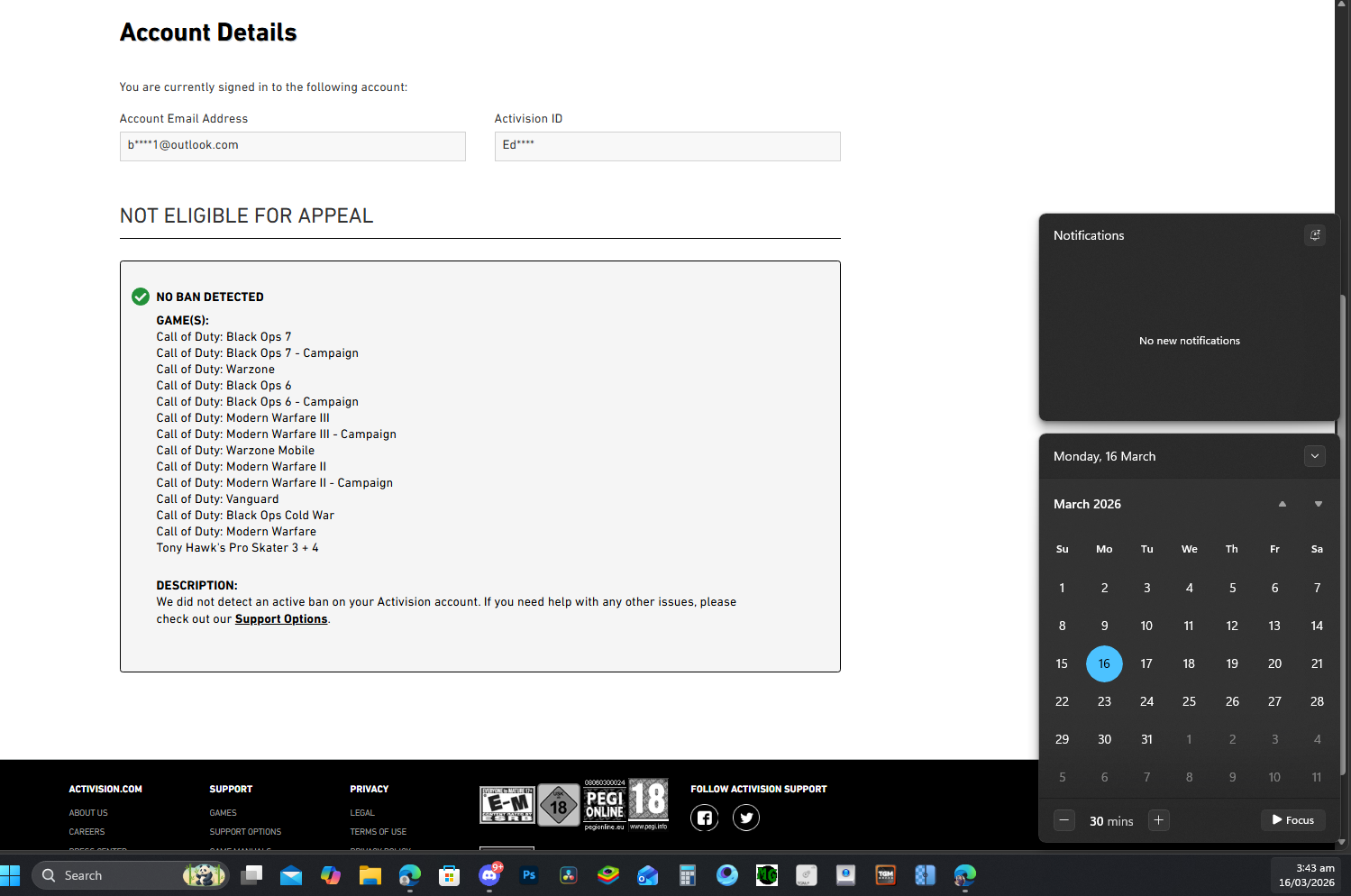This screenshot has width=1351, height=896.
Task: Open the green MG app taskbar icon
Action: pos(767,875)
